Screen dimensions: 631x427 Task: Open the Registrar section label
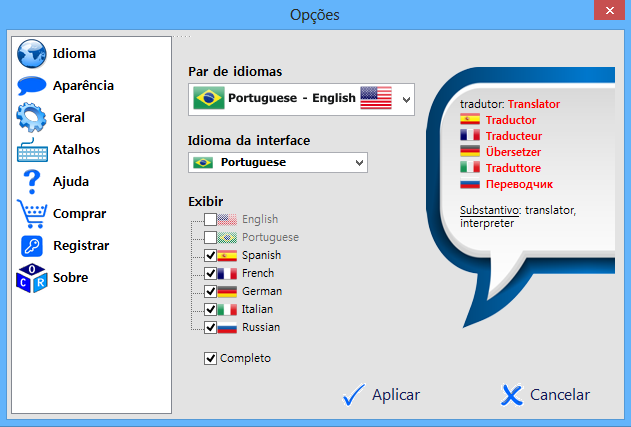point(81,246)
